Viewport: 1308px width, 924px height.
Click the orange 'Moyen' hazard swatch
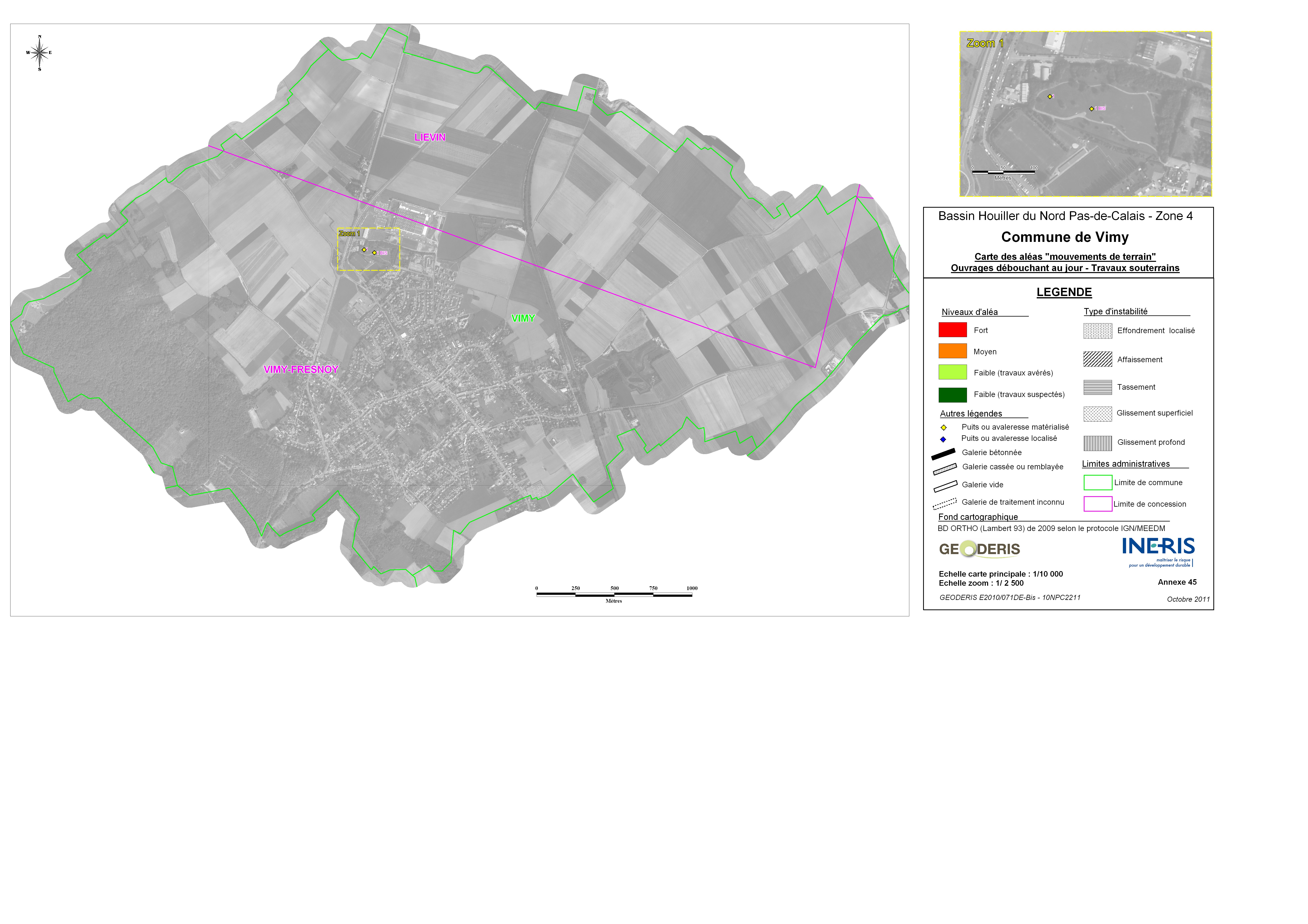pos(953,351)
